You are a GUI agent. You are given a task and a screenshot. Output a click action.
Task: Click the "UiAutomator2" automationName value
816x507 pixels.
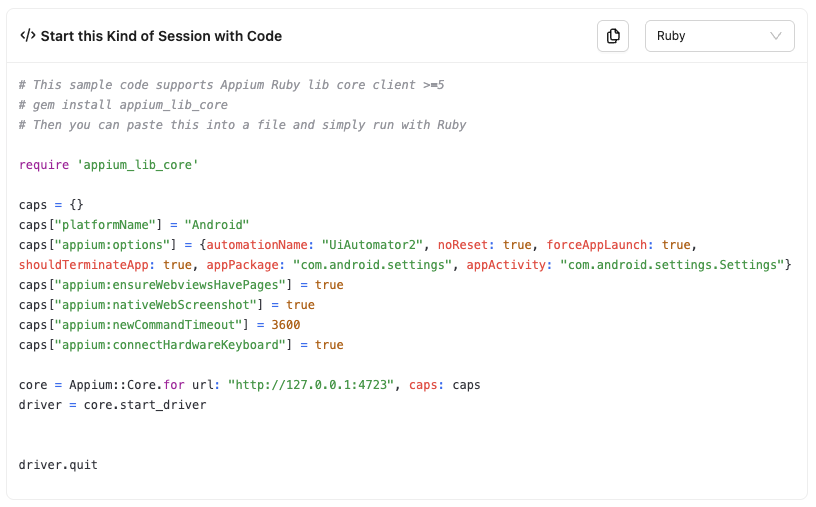coord(372,245)
